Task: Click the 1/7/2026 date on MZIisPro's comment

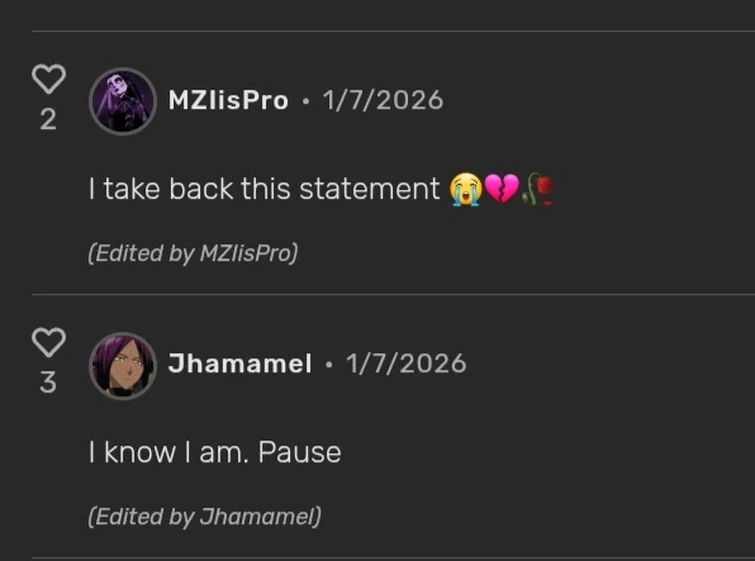Action: tap(382, 100)
